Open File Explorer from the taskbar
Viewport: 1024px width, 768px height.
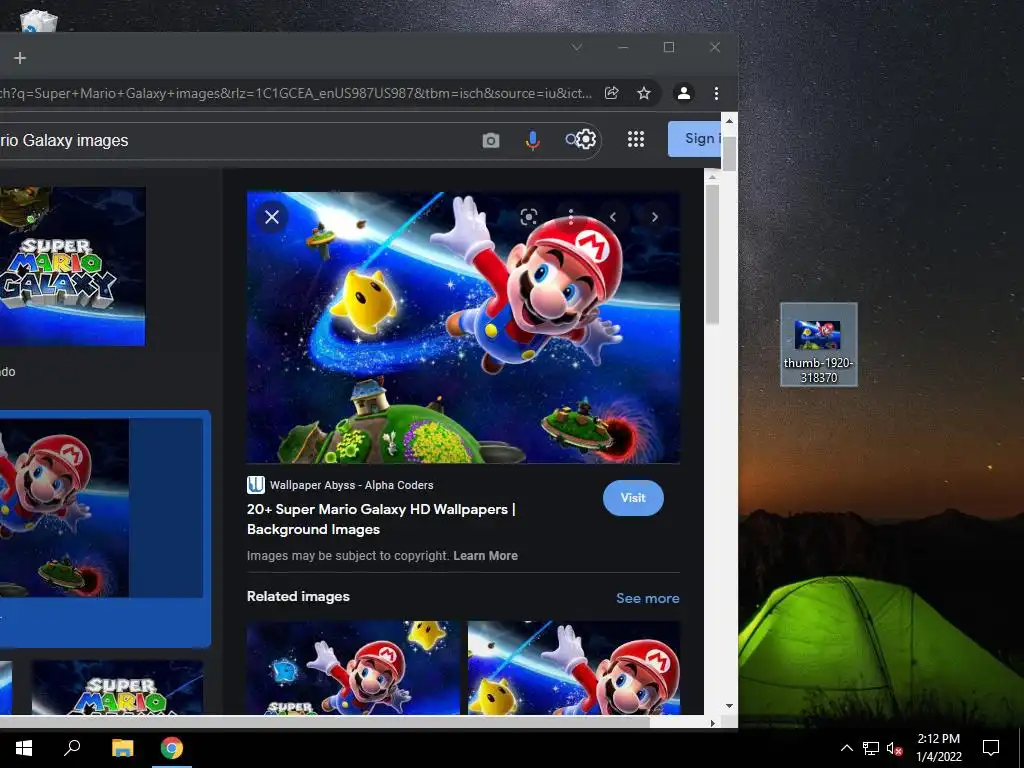(122, 748)
